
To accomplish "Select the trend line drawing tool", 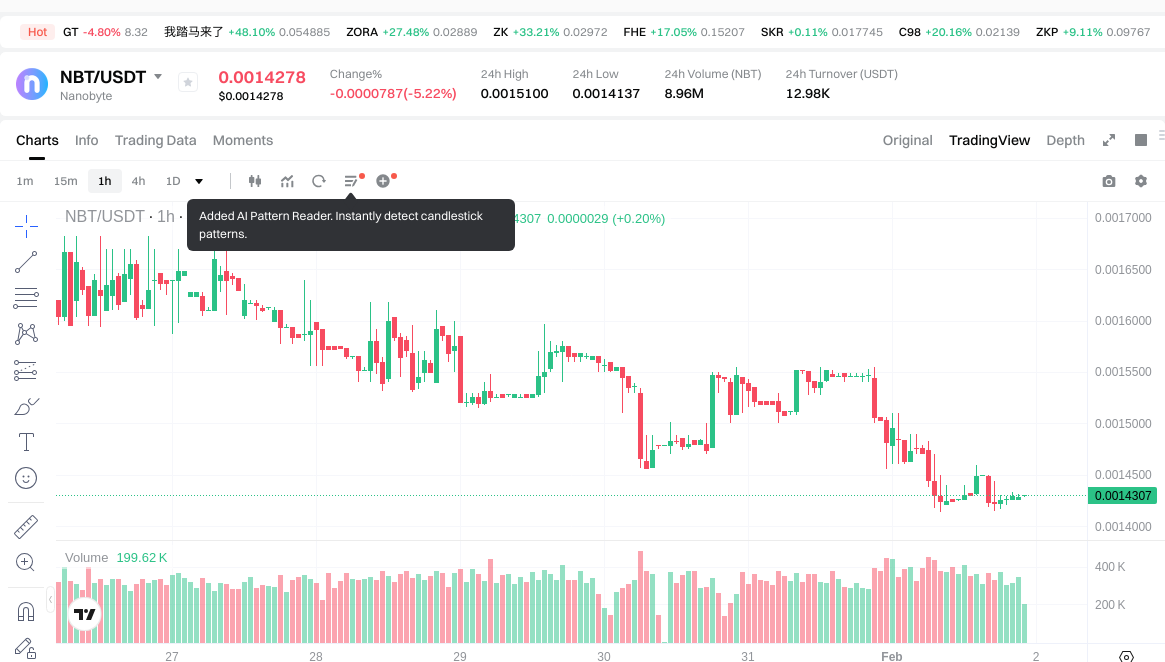I will (x=26, y=262).
